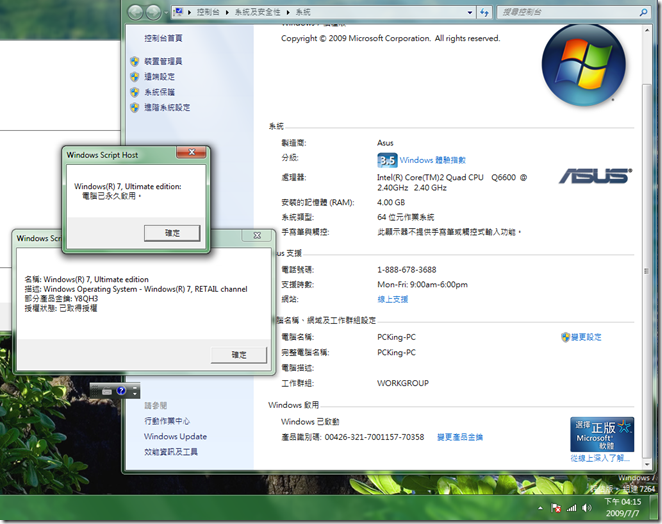Viewport: 662px width, 524px height.
Task: Click the Asus manufacturer value text
Action: coord(385,143)
